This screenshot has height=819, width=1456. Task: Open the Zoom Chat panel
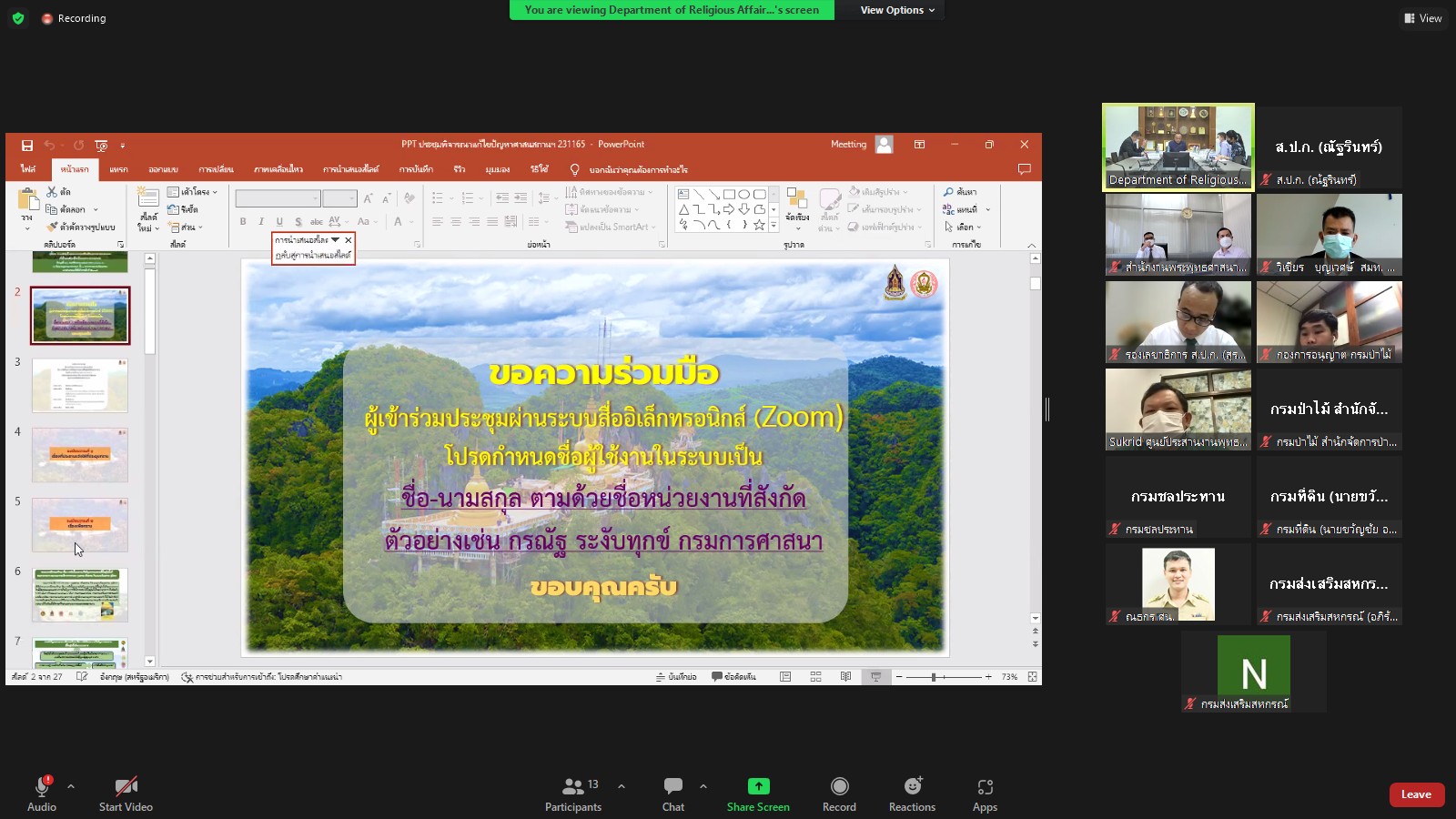point(673,794)
